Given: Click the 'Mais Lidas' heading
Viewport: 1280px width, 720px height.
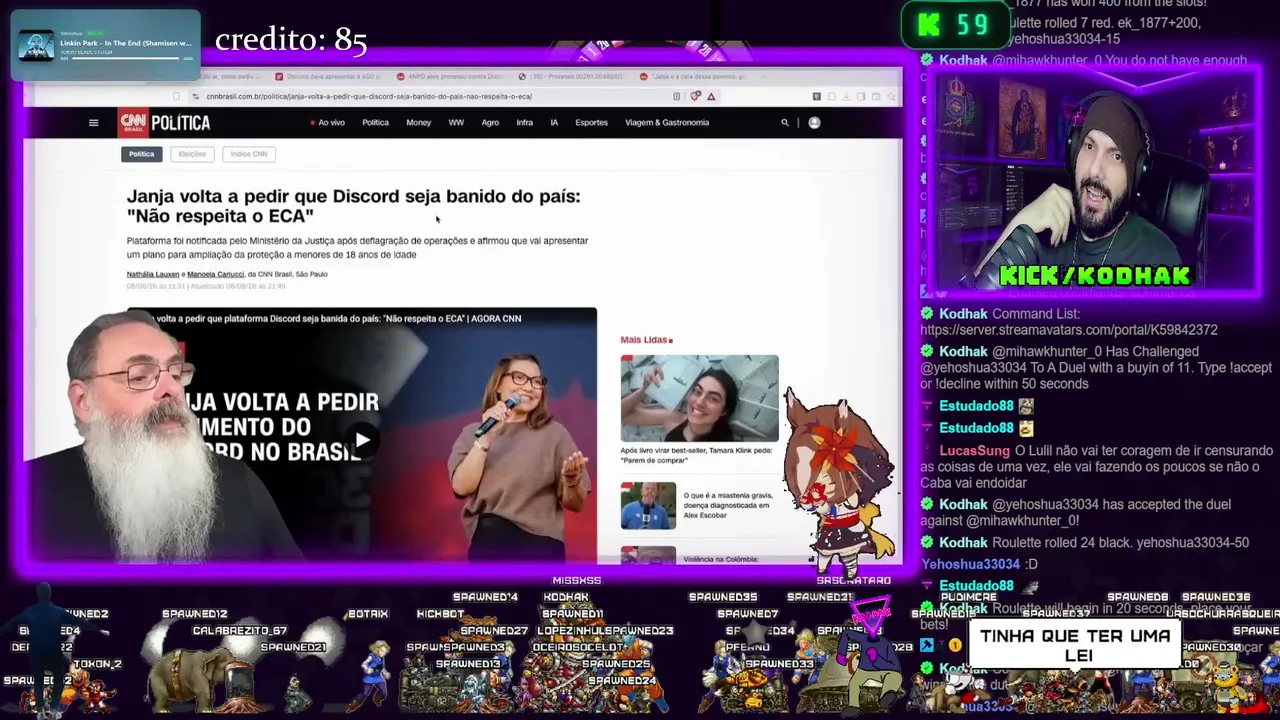Looking at the screenshot, I should click(x=646, y=340).
